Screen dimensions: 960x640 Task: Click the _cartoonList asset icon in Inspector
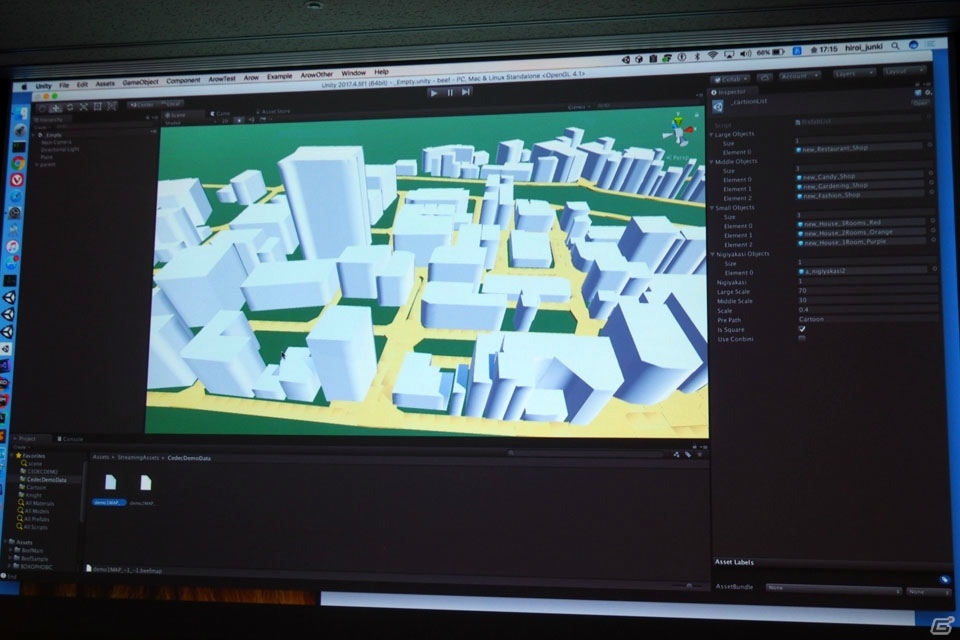coord(718,107)
